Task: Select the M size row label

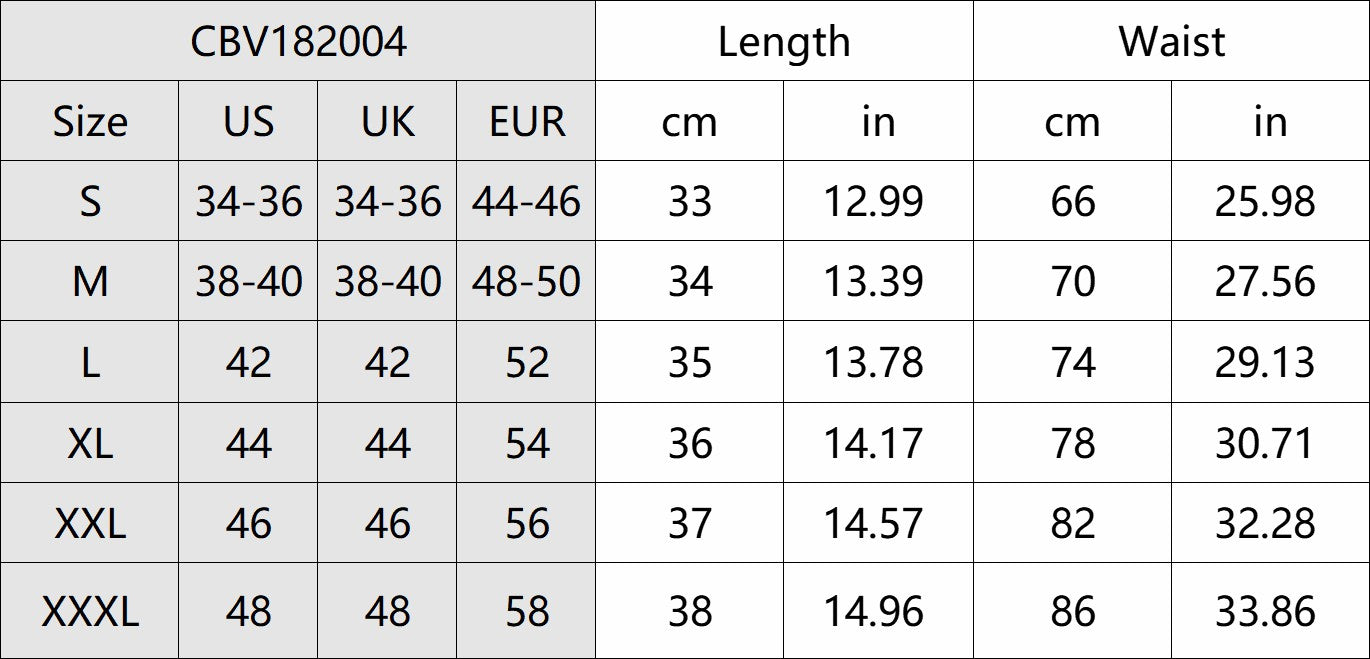Action: [90, 282]
